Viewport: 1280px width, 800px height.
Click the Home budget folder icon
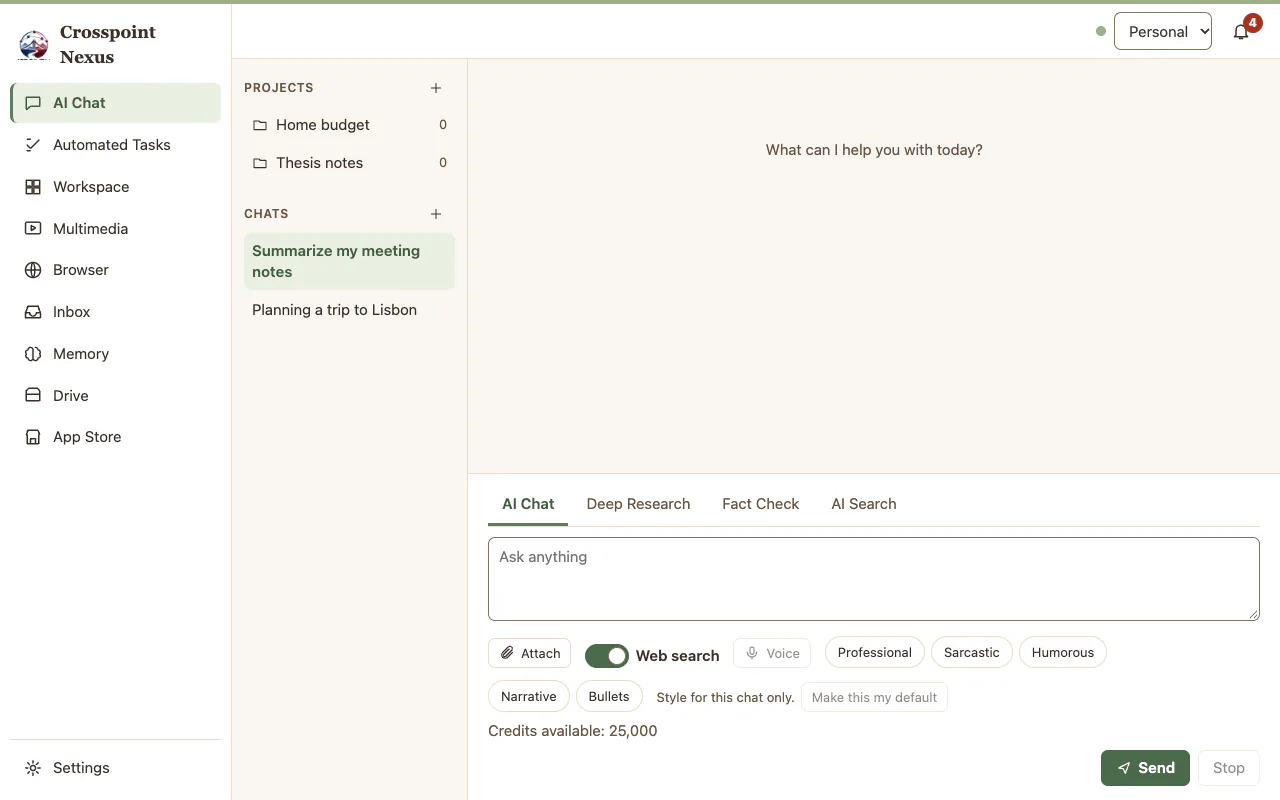coord(260,125)
